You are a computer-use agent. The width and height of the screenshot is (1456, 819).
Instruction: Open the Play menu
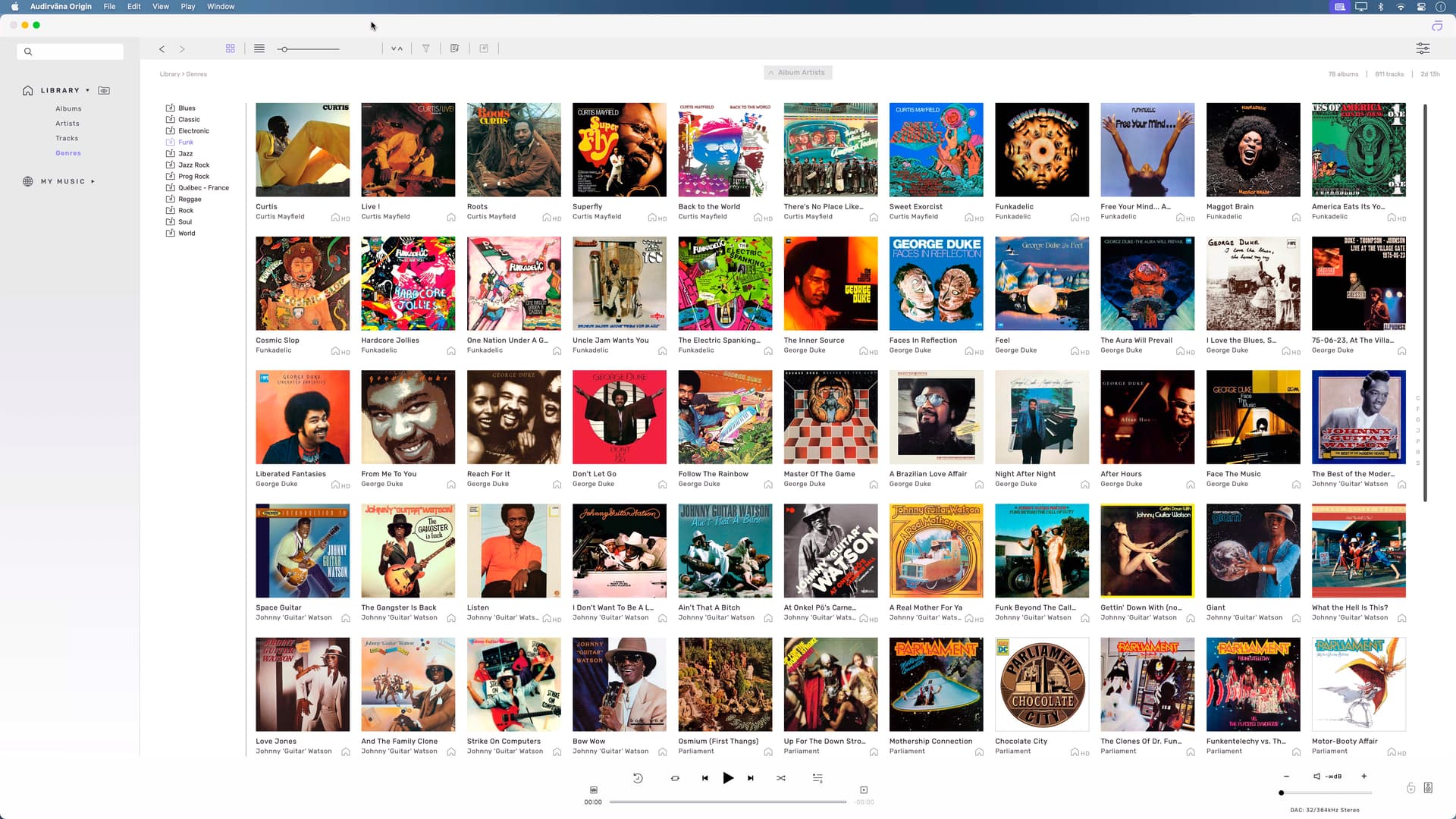pyautogui.click(x=188, y=7)
